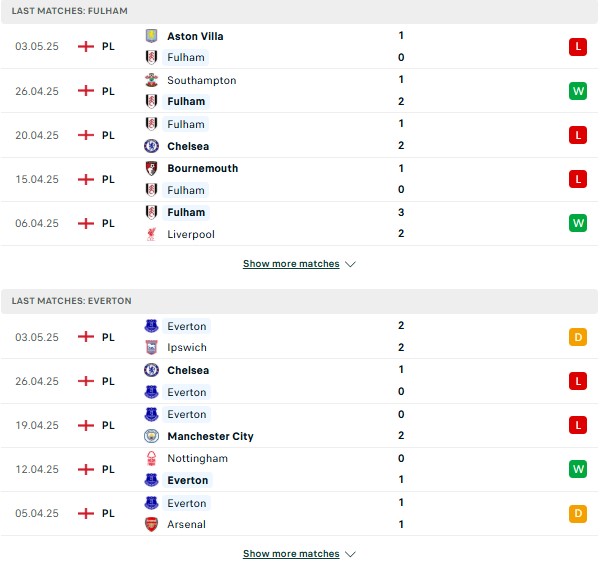Expand Show more matches under Everton
The width and height of the screenshot is (602, 572).
(x=291, y=554)
